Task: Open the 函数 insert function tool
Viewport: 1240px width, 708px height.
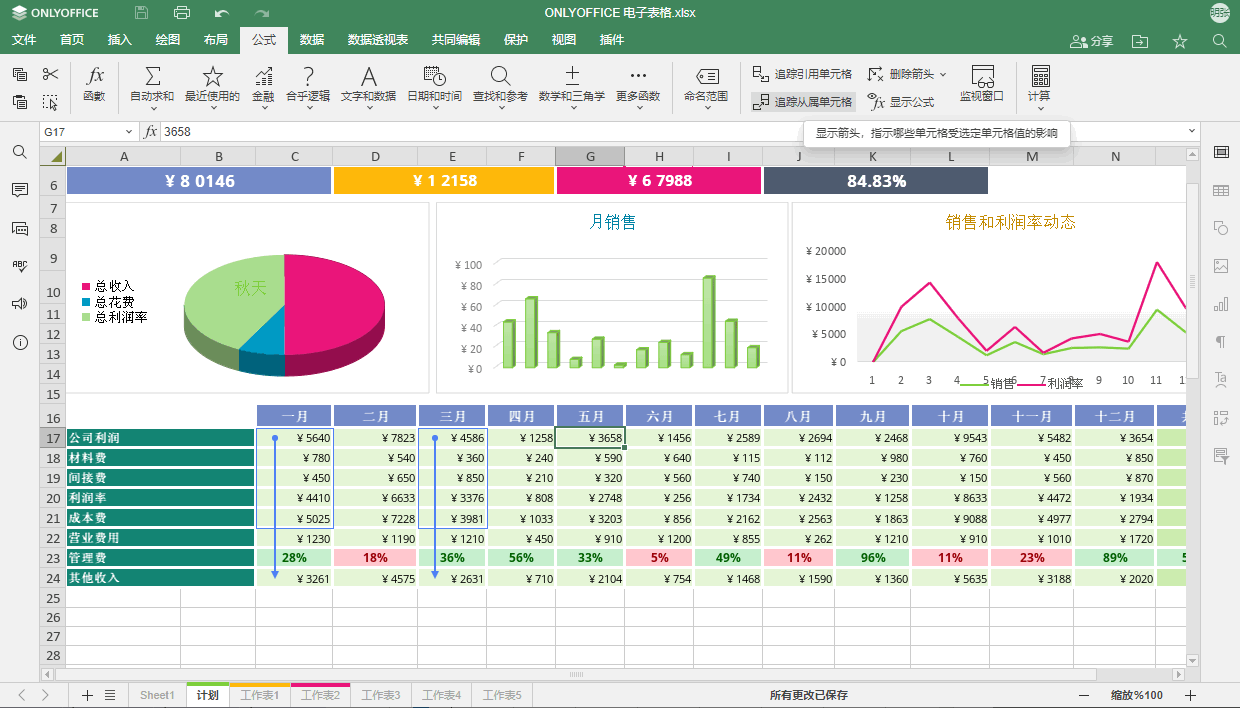Action: pyautogui.click(x=95, y=86)
